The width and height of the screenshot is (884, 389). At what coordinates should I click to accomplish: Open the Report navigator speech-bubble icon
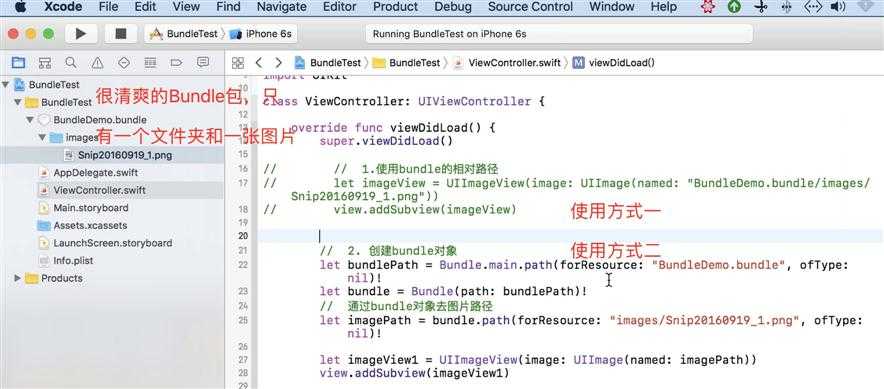[203, 63]
